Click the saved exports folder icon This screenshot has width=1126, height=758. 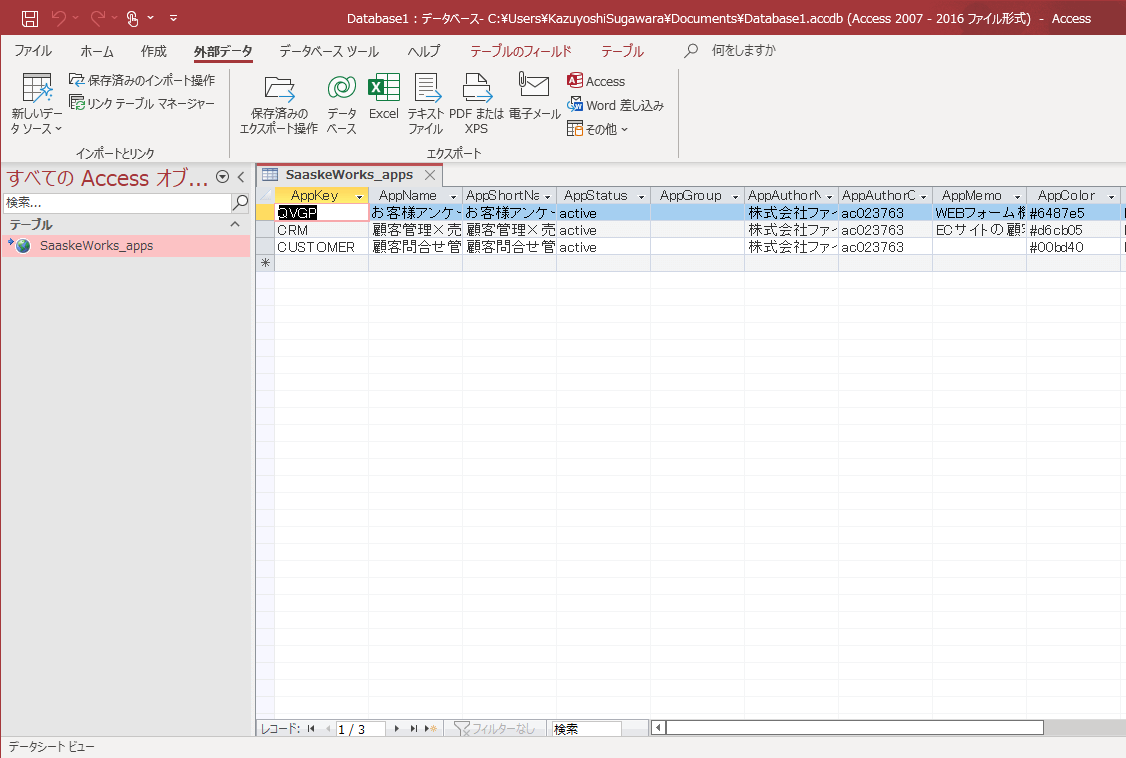pos(279,88)
